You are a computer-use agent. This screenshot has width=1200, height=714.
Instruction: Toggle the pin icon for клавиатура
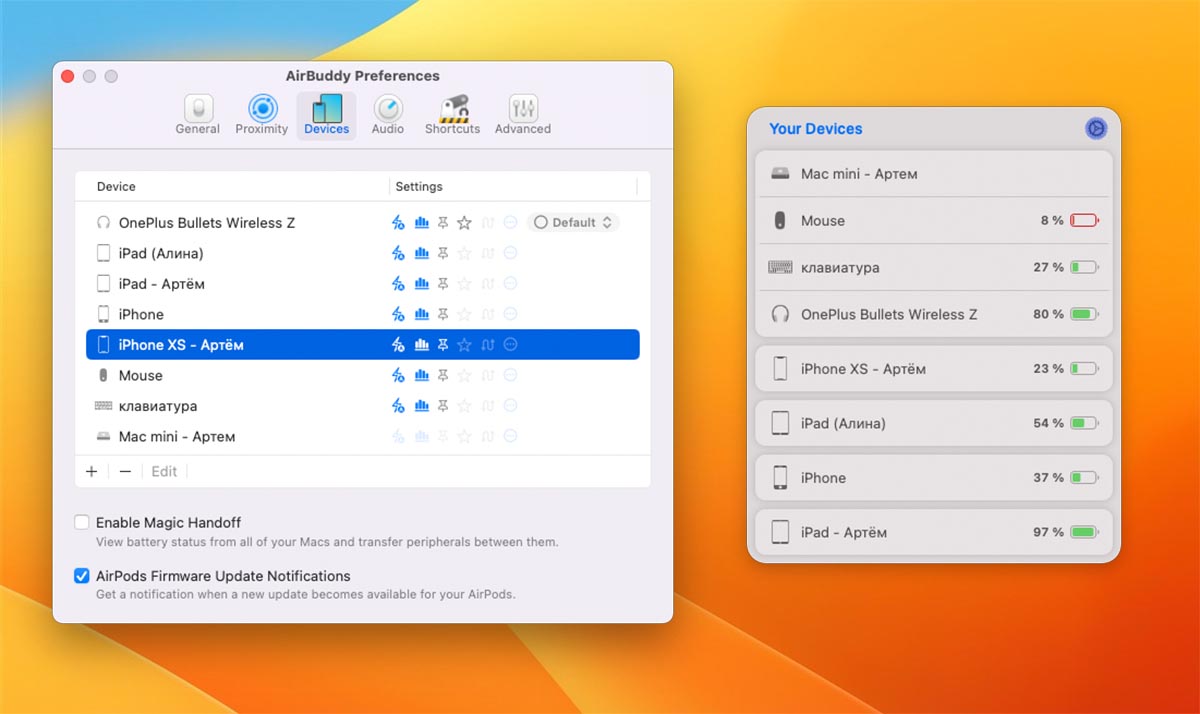point(443,407)
